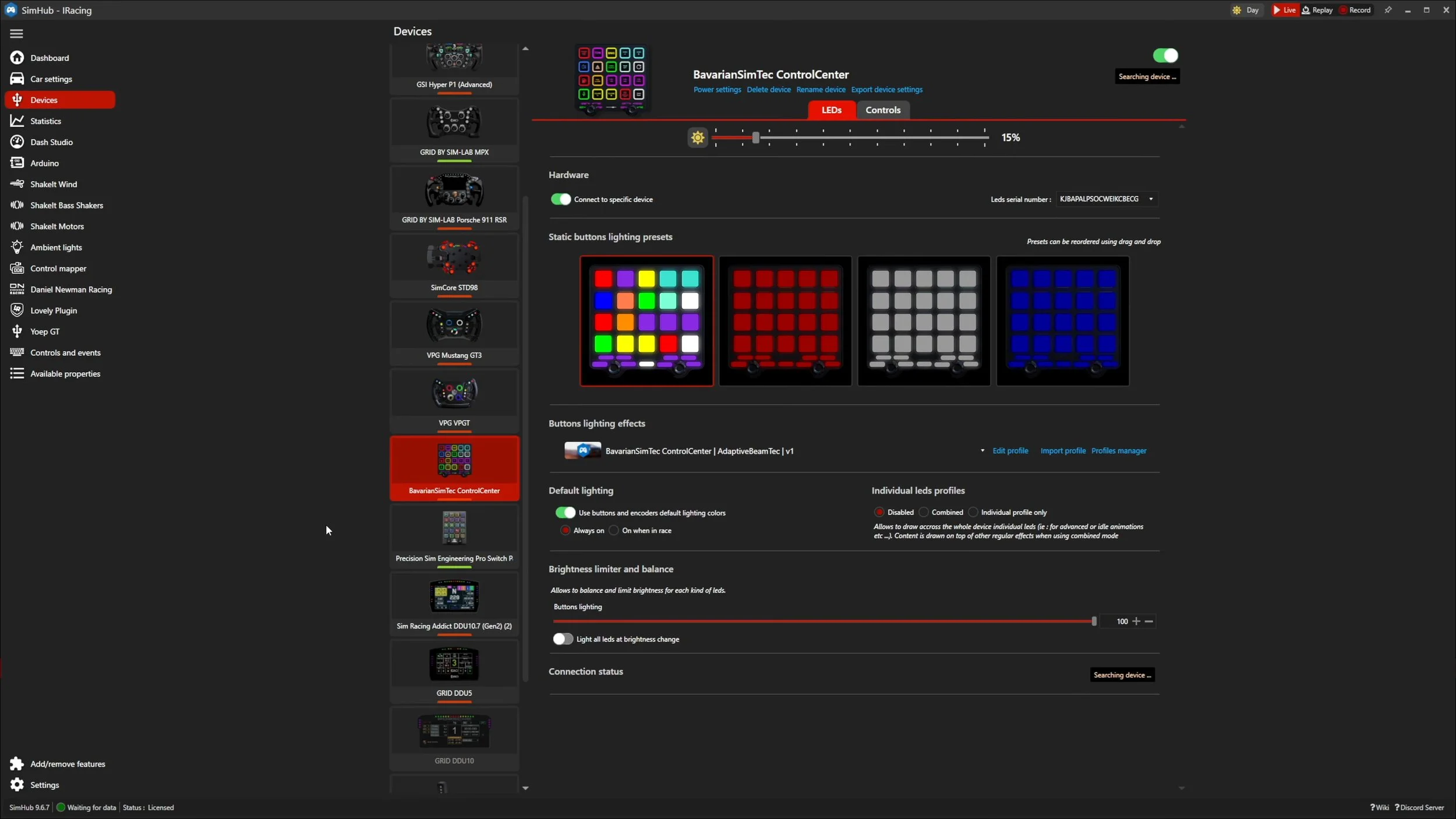Toggle the device enabled switch
The width and height of the screenshot is (1456, 819).
pos(1165,55)
